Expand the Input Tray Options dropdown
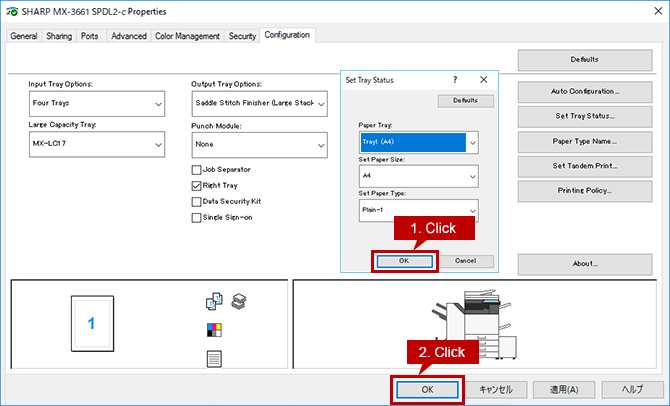This screenshot has height=406, width=670. [x=97, y=103]
